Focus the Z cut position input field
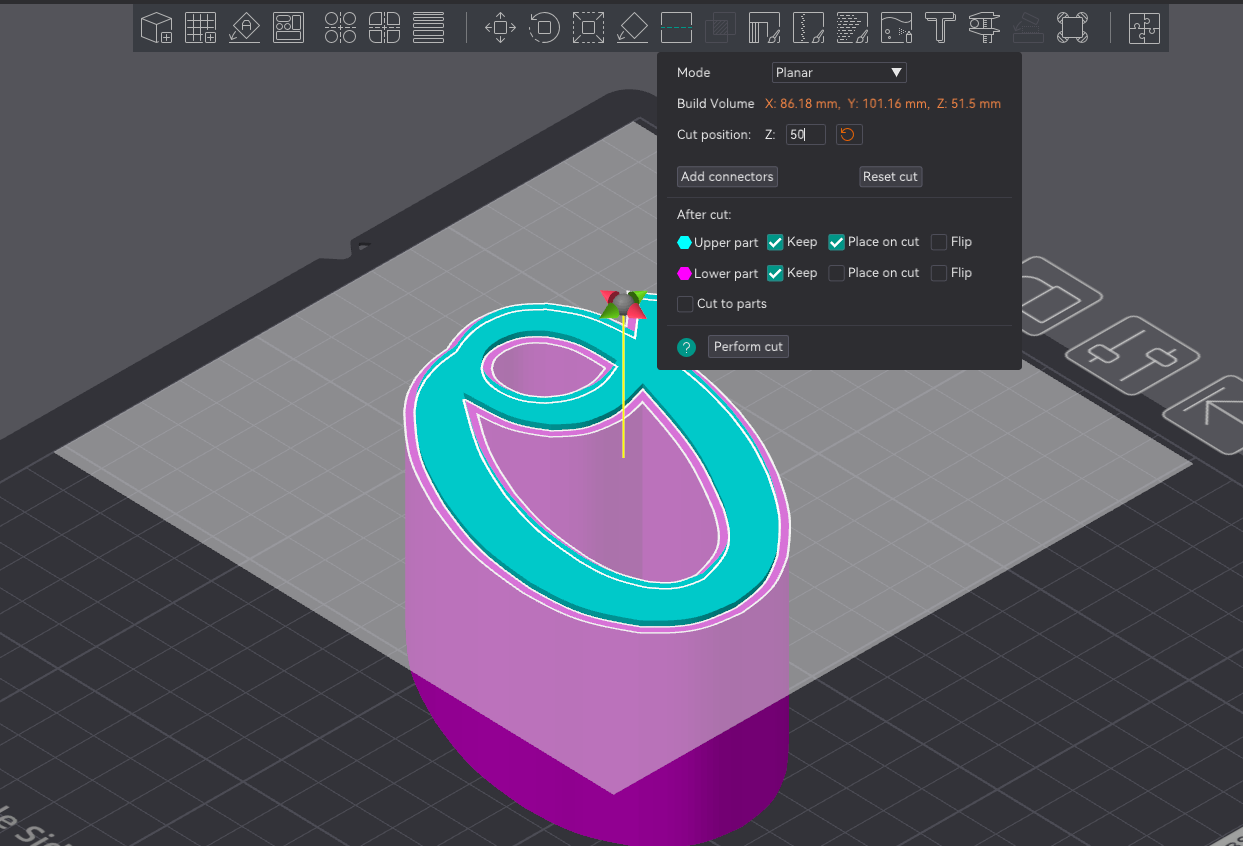This screenshot has width=1243, height=846. 805,134
